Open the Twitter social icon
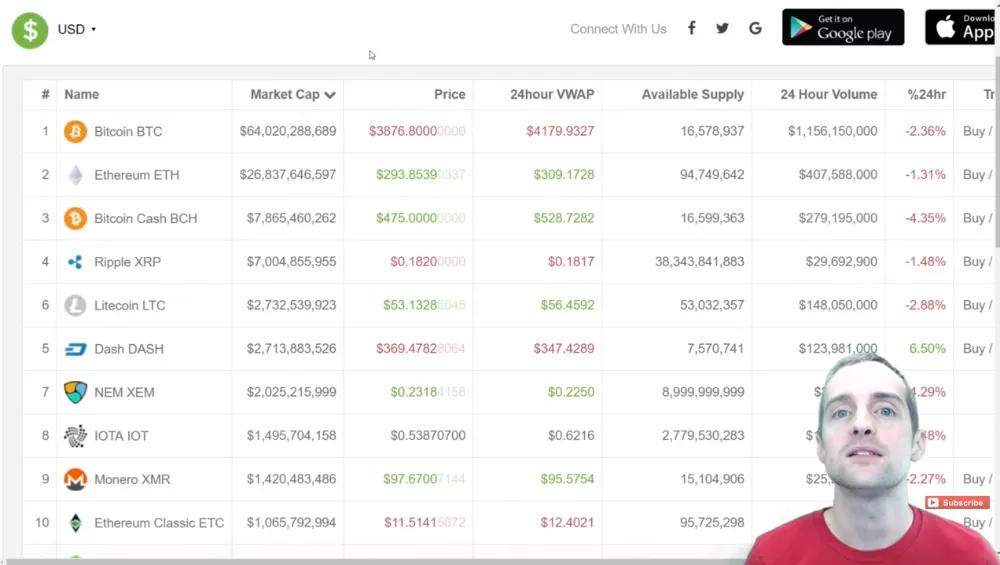The width and height of the screenshot is (1000, 565). pos(723,28)
